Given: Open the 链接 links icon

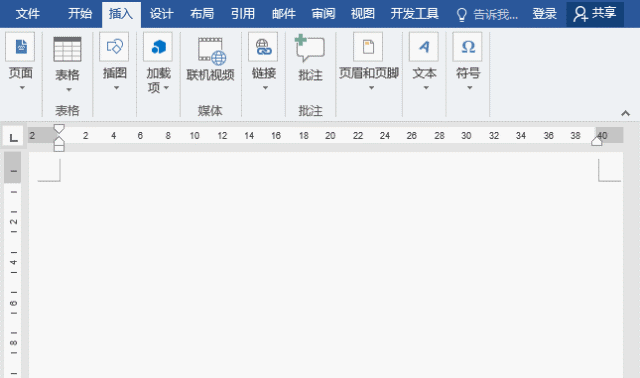Looking at the screenshot, I should tap(263, 47).
